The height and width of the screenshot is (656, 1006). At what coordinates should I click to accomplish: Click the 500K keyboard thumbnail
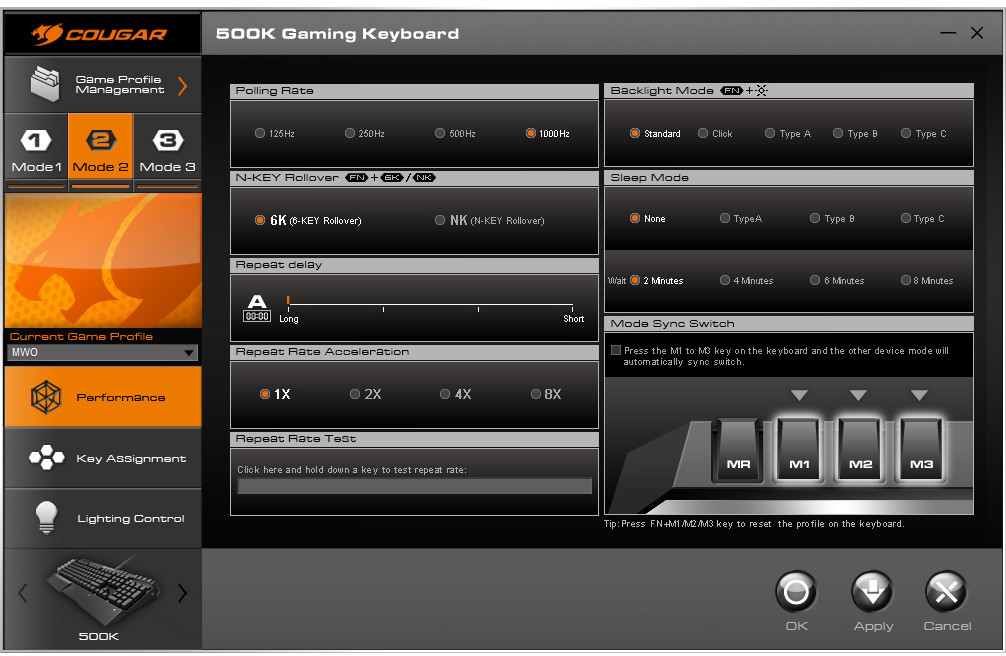pyautogui.click(x=100, y=592)
